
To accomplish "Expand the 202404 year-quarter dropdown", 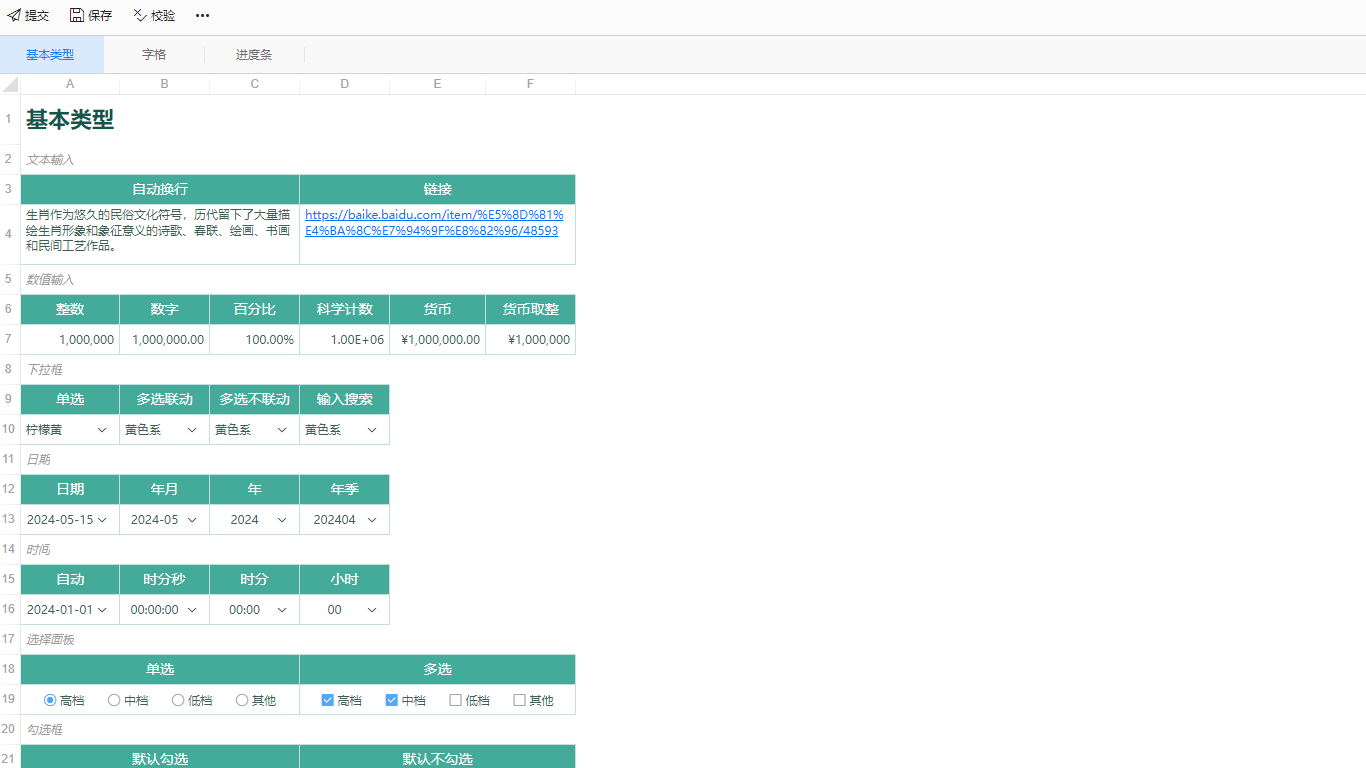I will click(x=372, y=520).
